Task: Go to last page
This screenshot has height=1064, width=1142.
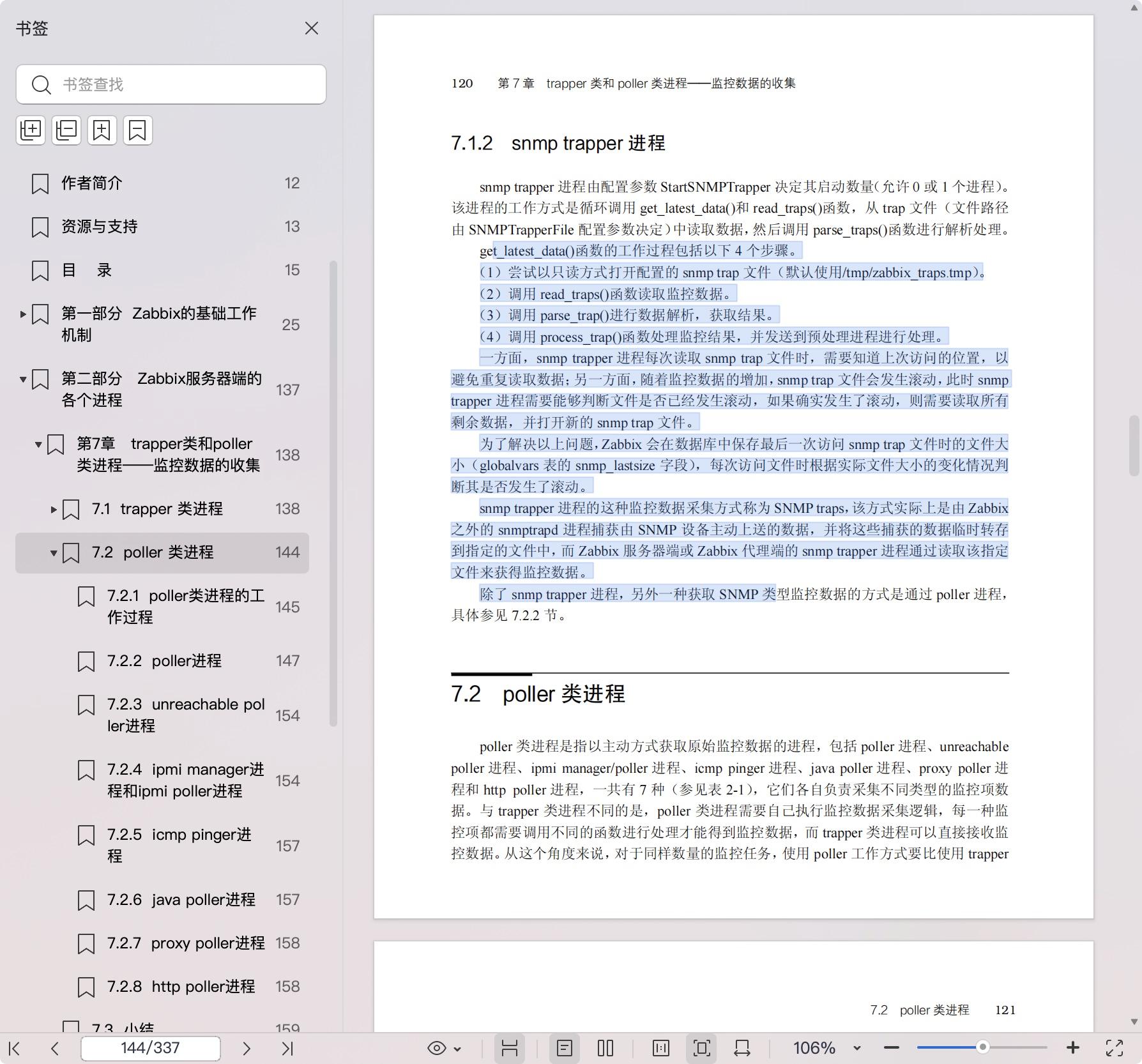Action: 287,1048
